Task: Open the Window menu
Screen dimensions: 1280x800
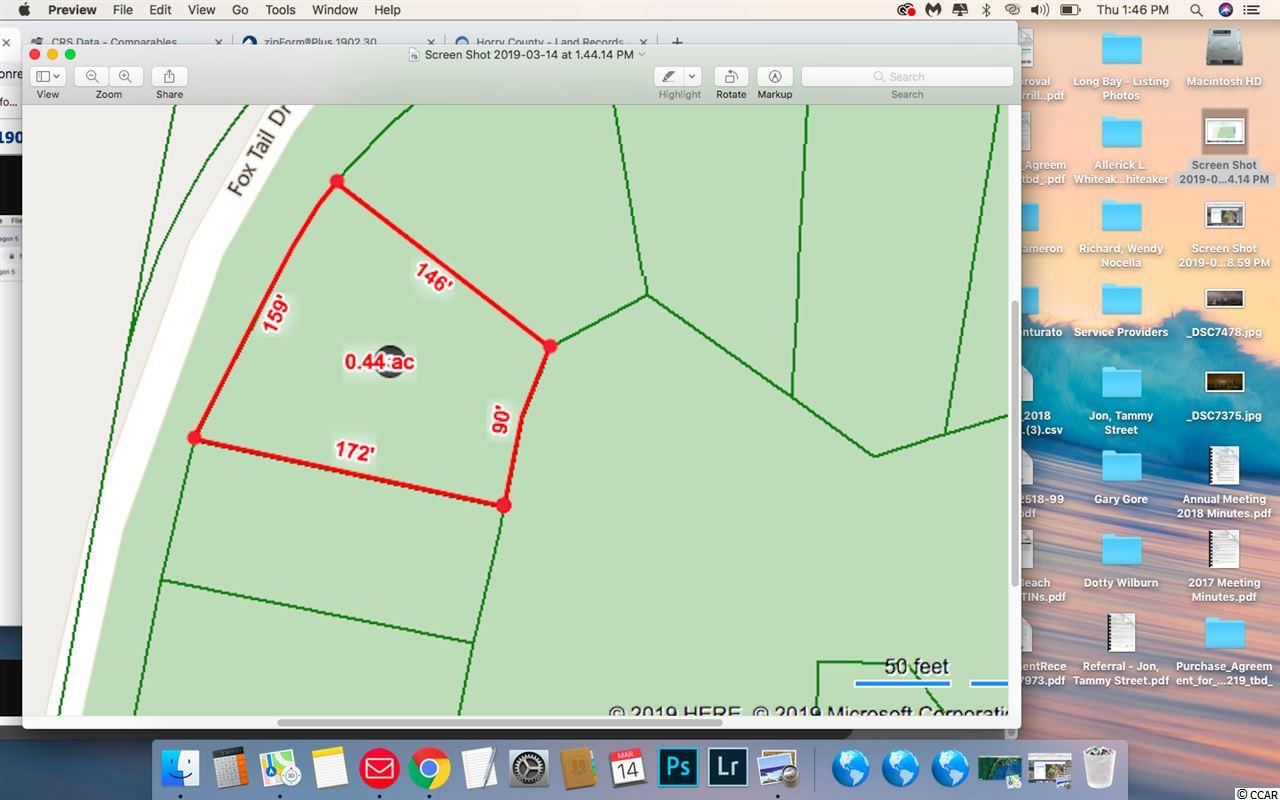Action: (334, 10)
